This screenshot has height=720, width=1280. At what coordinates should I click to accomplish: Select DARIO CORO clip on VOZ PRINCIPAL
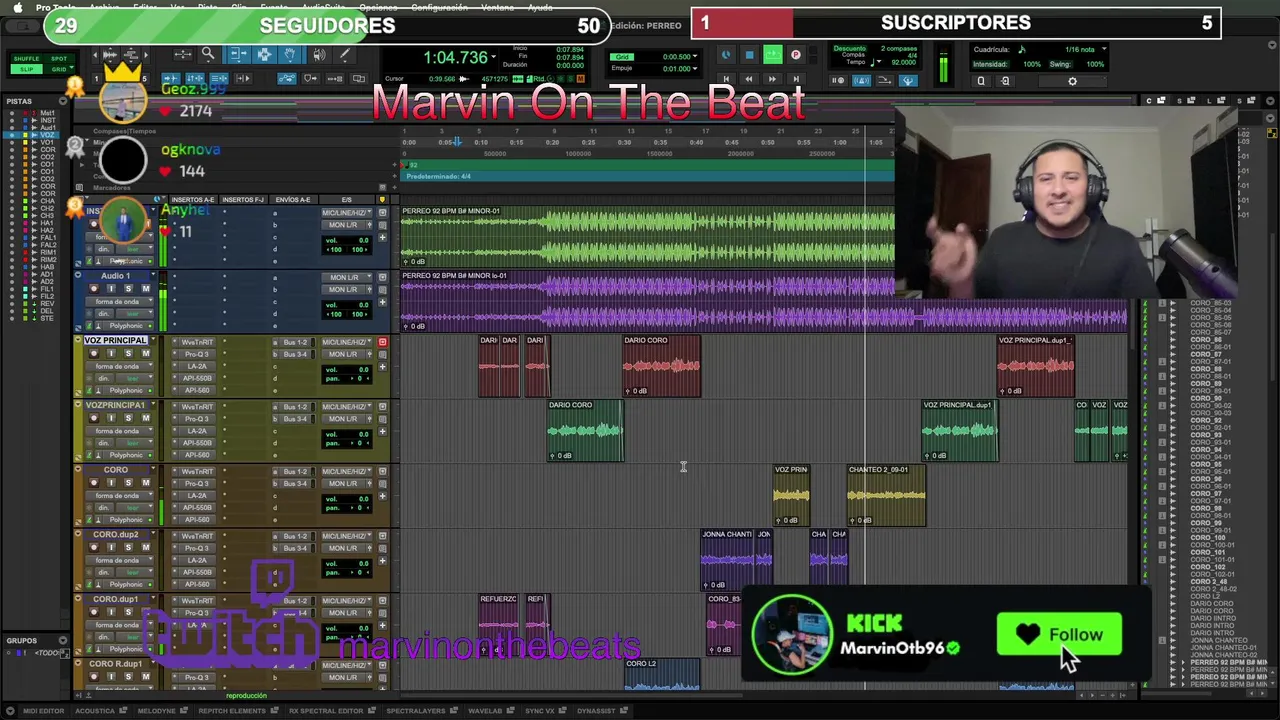pyautogui.click(x=661, y=366)
